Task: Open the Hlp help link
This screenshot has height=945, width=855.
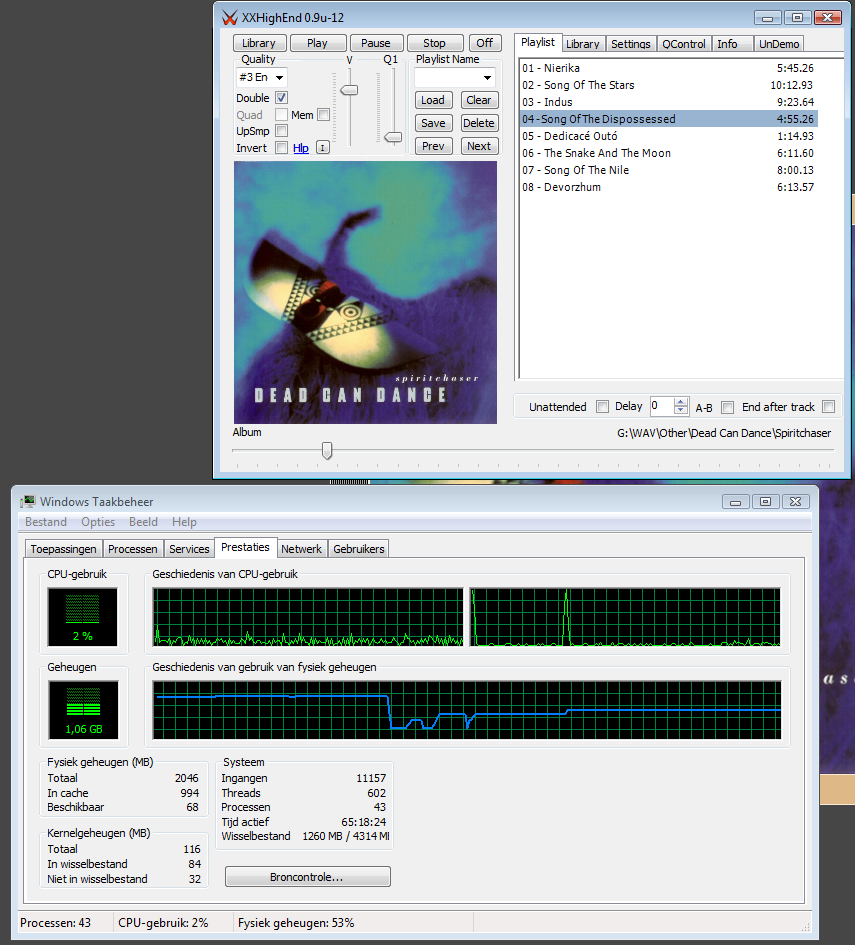Action: tap(301, 148)
